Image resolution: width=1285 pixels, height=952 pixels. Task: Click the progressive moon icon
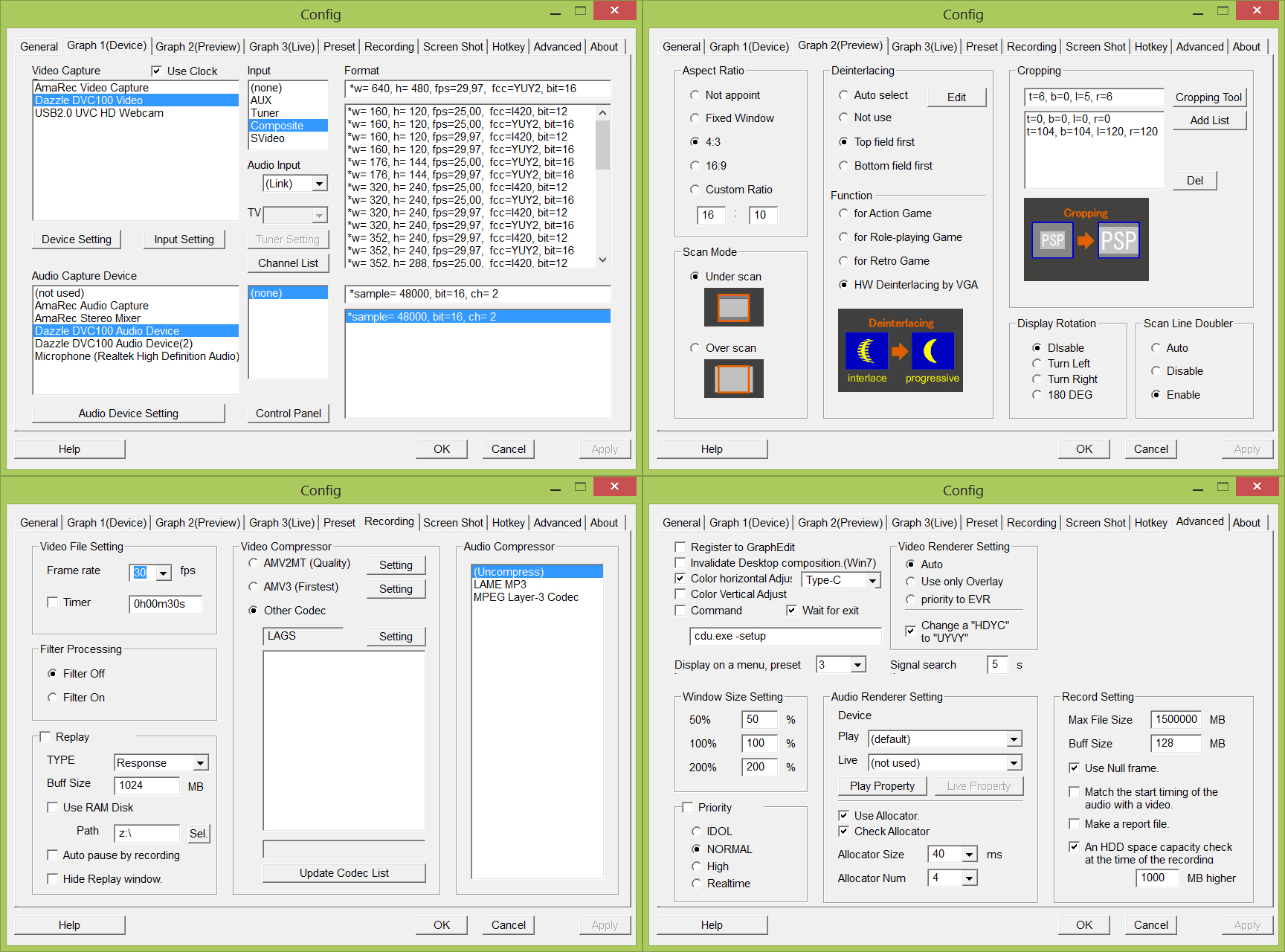pyautogui.click(x=933, y=351)
